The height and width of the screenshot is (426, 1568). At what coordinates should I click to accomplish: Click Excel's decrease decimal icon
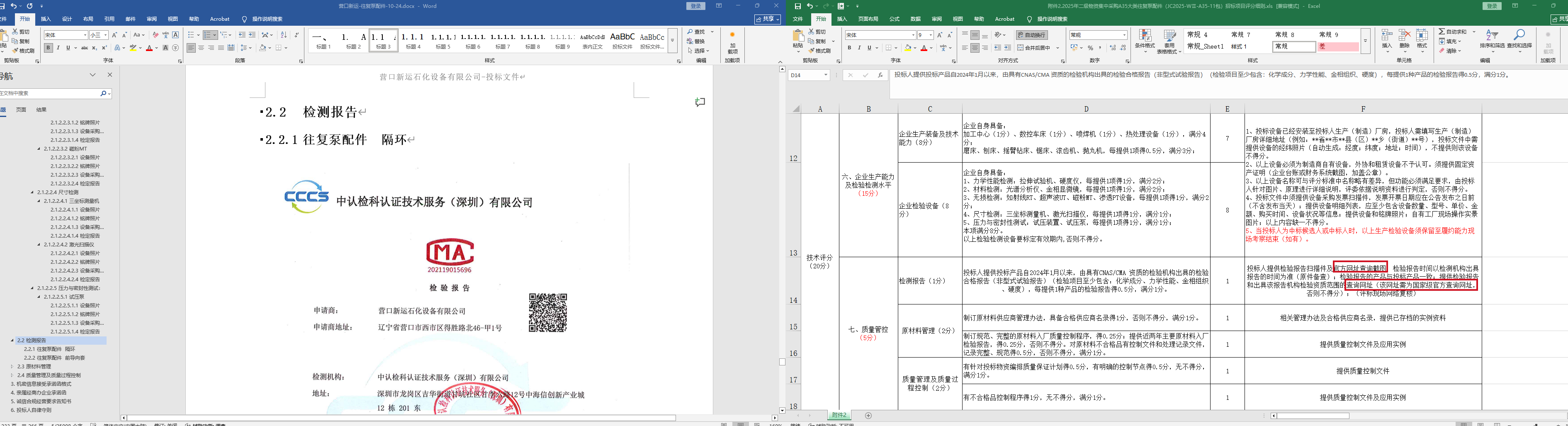[1123, 47]
